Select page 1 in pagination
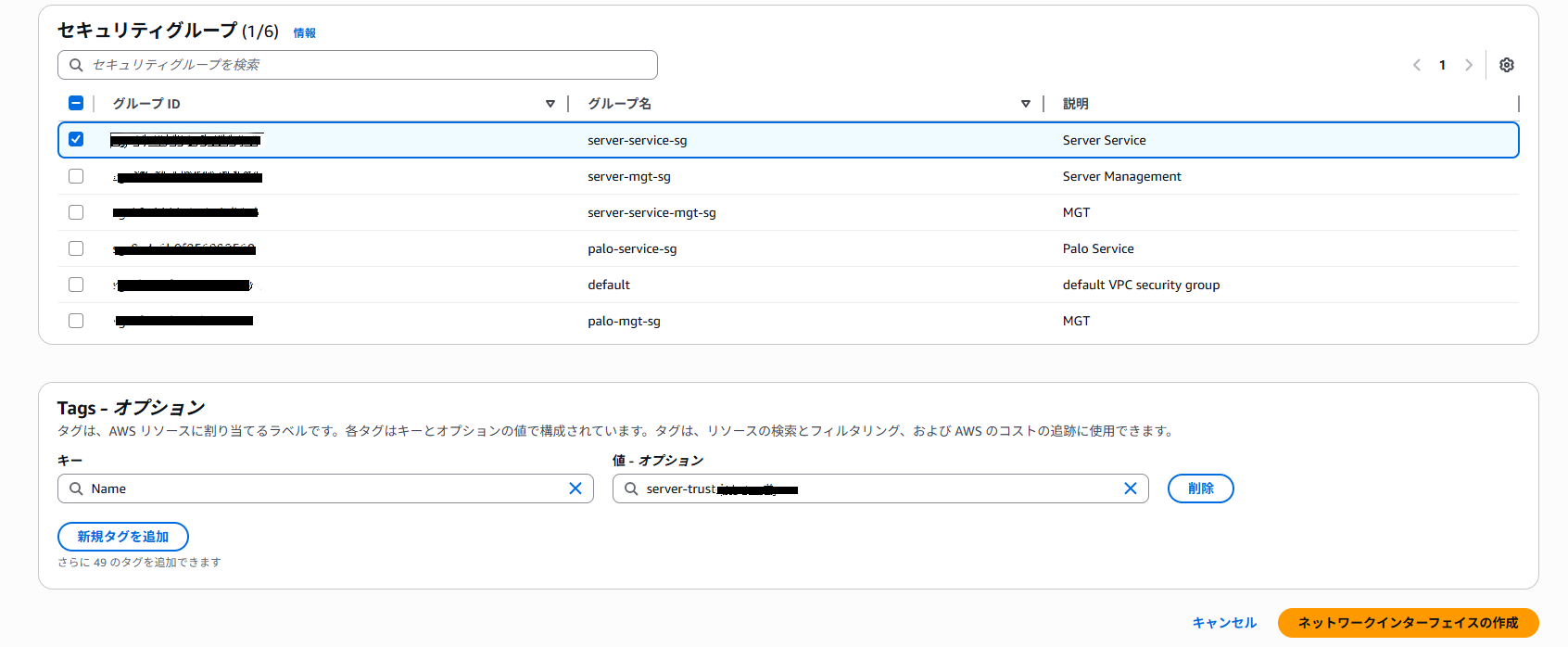 coord(1442,65)
